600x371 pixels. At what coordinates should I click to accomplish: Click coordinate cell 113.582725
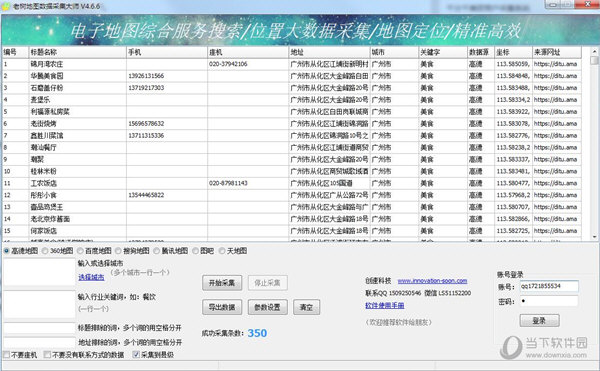513,231
